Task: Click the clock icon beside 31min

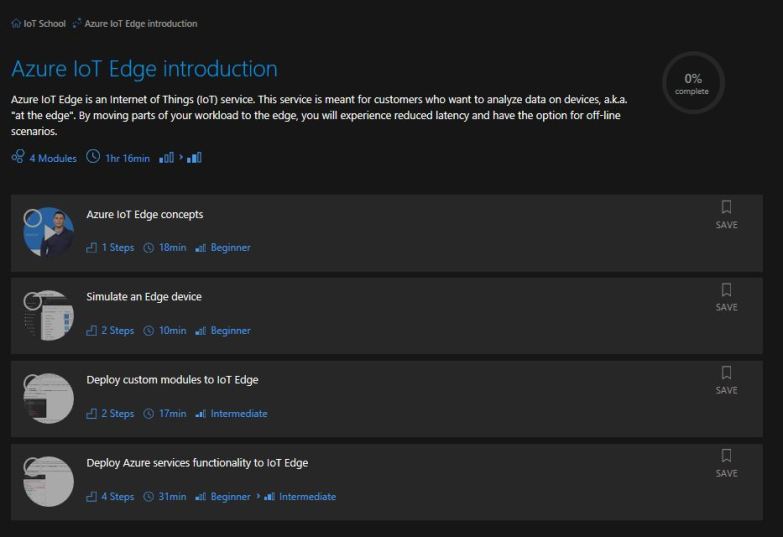Action: [149, 497]
